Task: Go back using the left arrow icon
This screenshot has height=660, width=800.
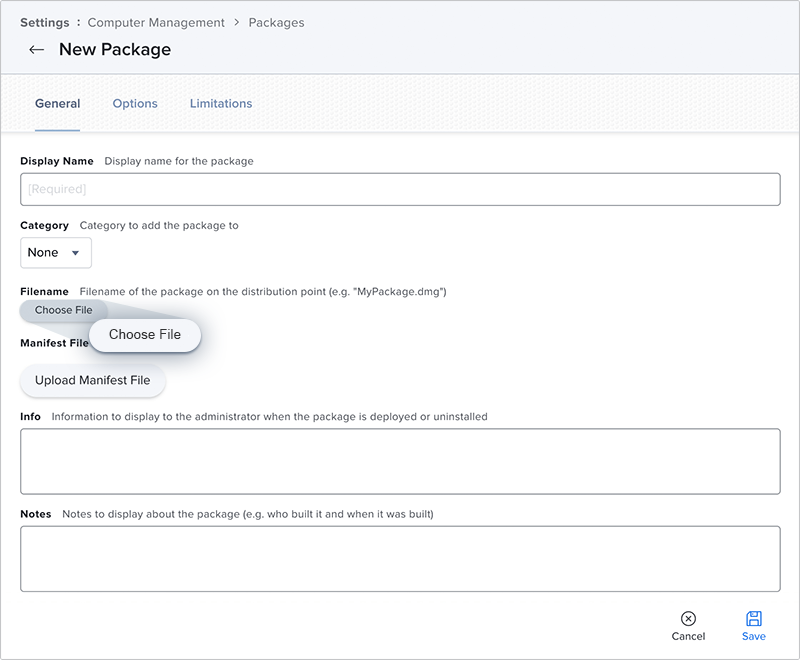Action: coord(36,49)
